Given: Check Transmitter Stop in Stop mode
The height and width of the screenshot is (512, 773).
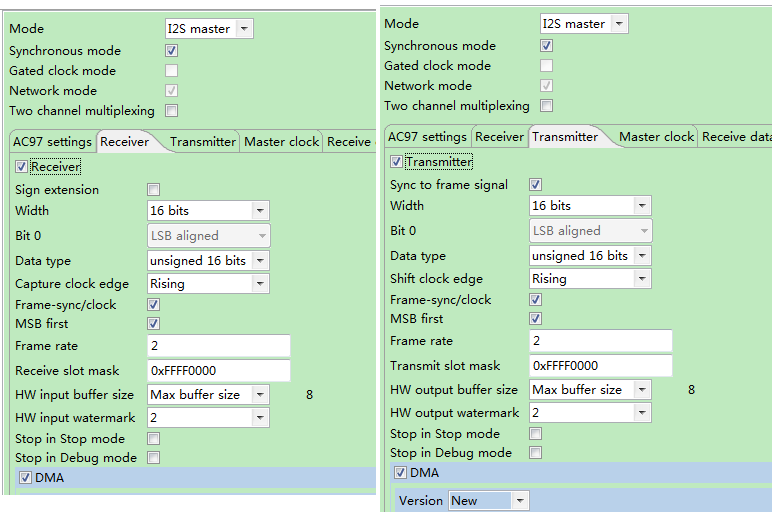Looking at the screenshot, I should click(x=535, y=434).
